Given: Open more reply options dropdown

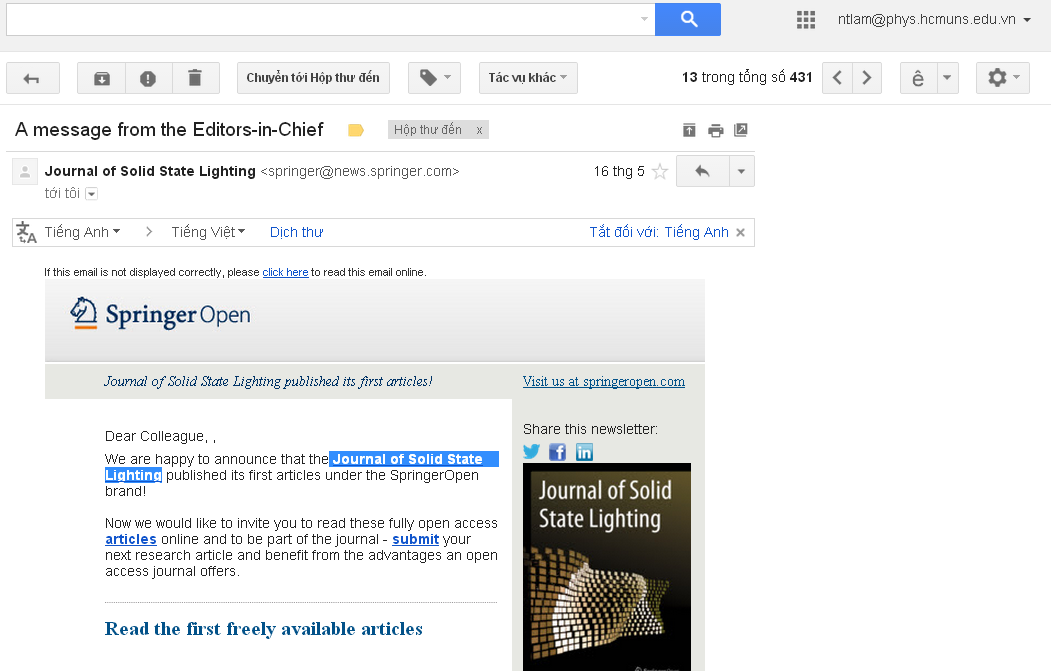Looking at the screenshot, I should pos(741,172).
